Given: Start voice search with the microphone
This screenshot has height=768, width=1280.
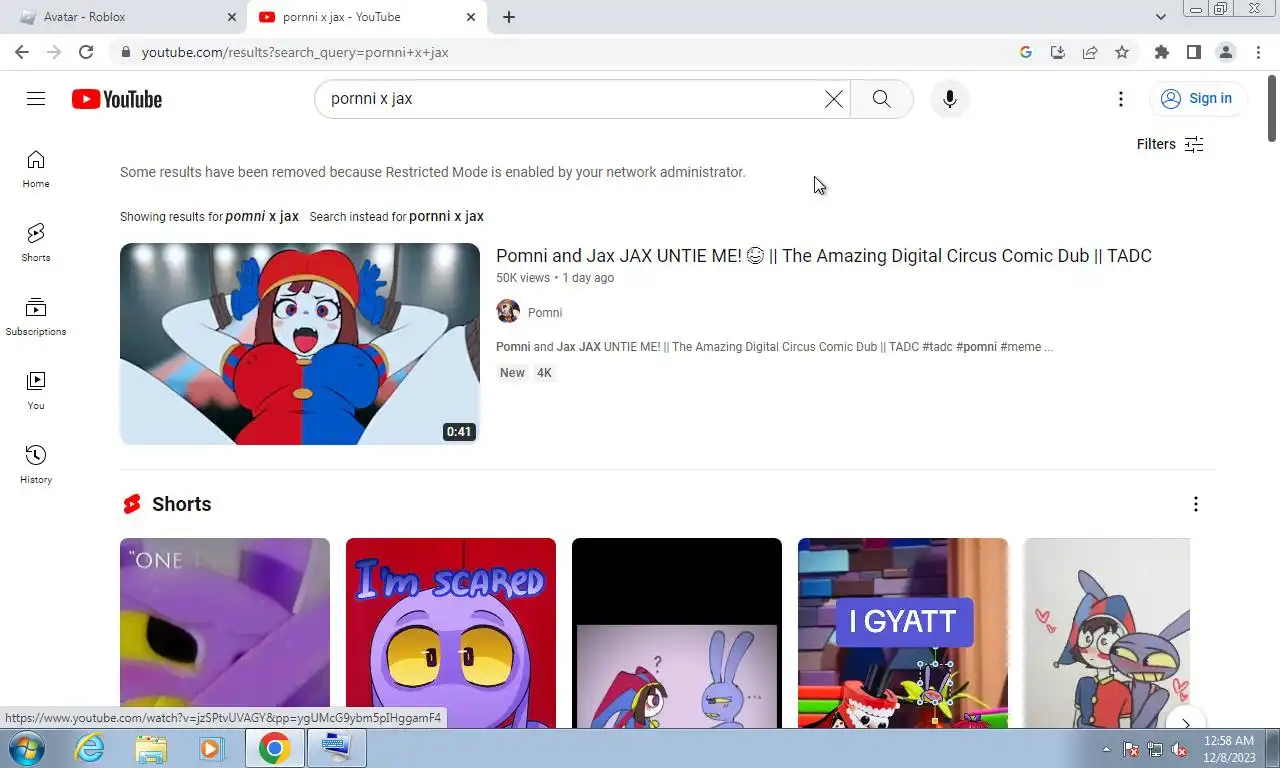Looking at the screenshot, I should pyautogui.click(x=950, y=99).
